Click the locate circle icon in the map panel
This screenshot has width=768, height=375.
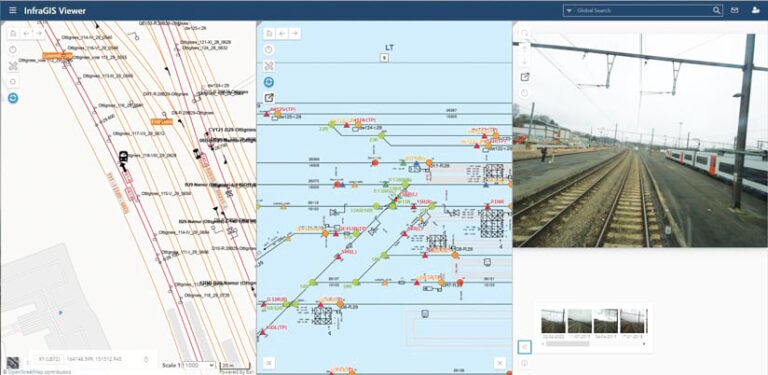click(13, 82)
